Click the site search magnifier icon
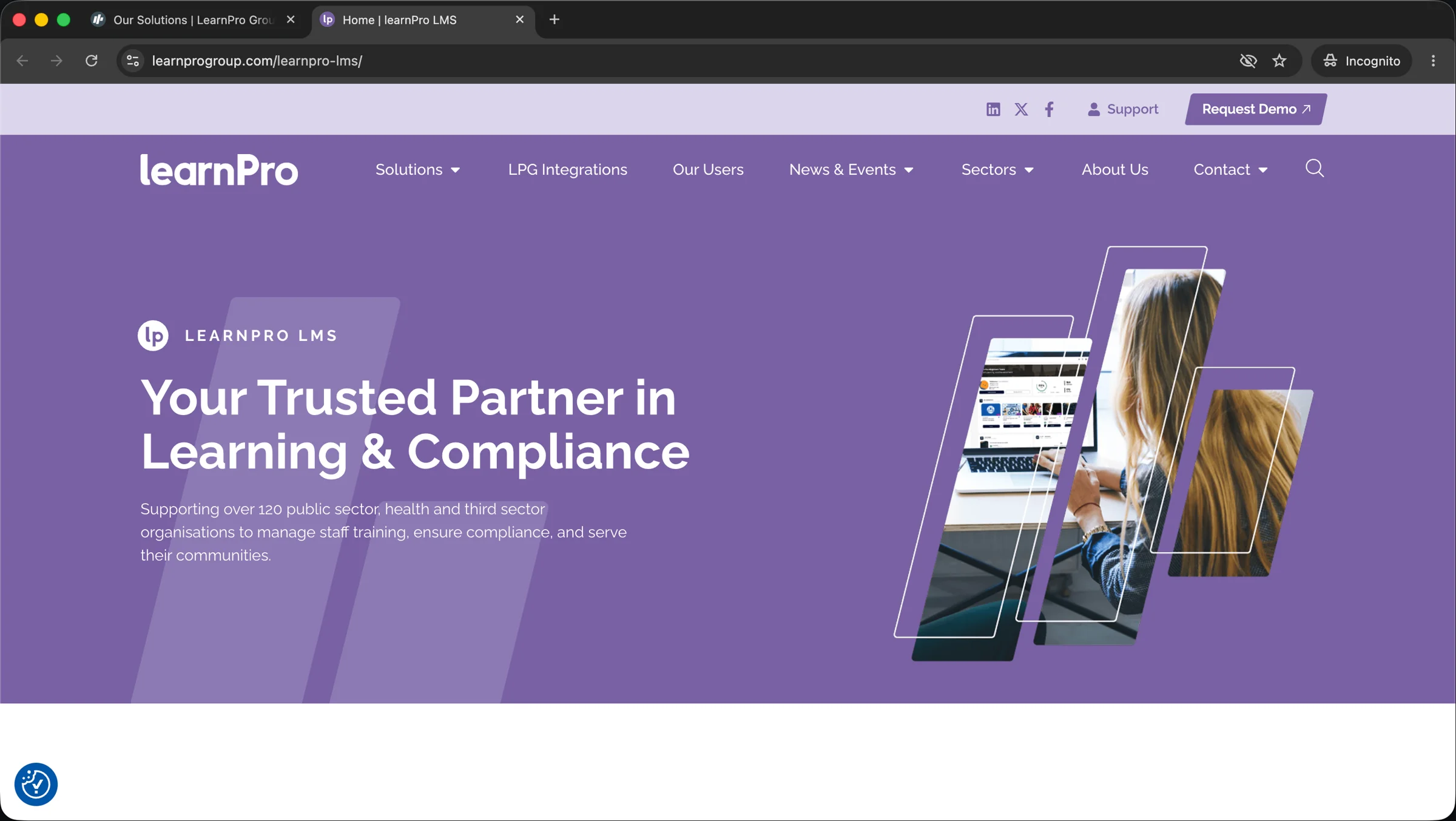 1315,168
